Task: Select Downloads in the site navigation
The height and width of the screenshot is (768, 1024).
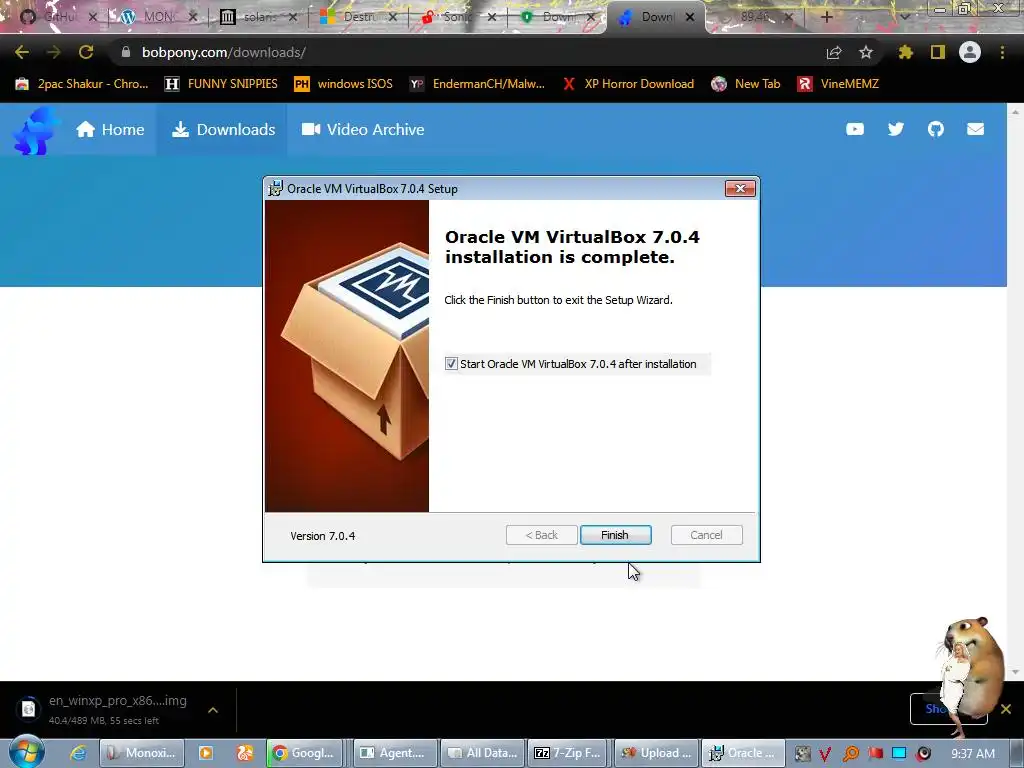Action: (223, 129)
